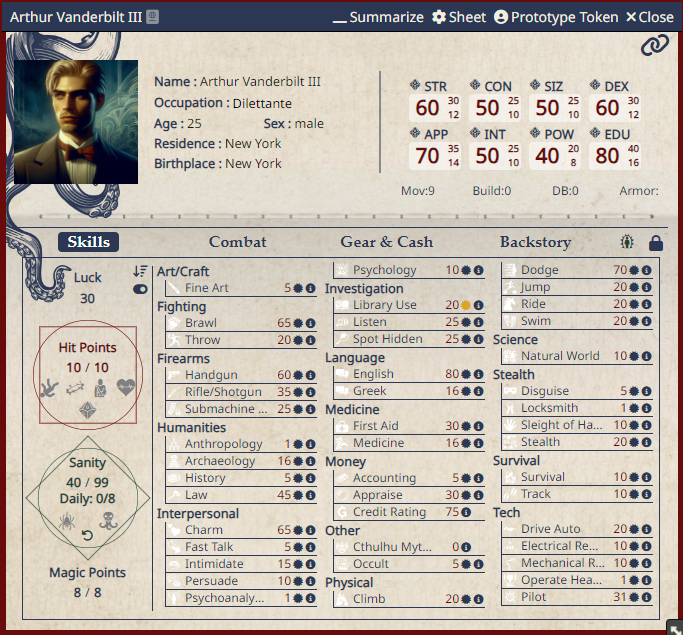The width and height of the screenshot is (683, 635).
Task: Click the reset daily sanity arrow
Action: 88,535
